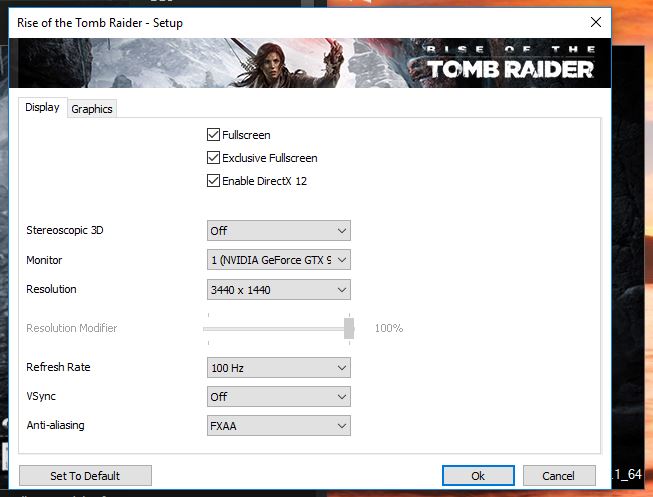Screen dimensions: 653x497
Task: Click the Setup window title text
Action: click(100, 22)
